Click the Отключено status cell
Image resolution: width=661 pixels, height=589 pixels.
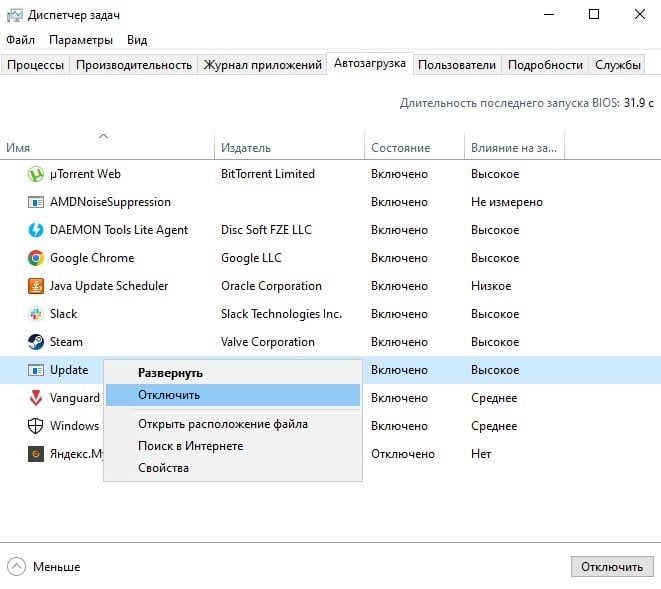point(403,454)
